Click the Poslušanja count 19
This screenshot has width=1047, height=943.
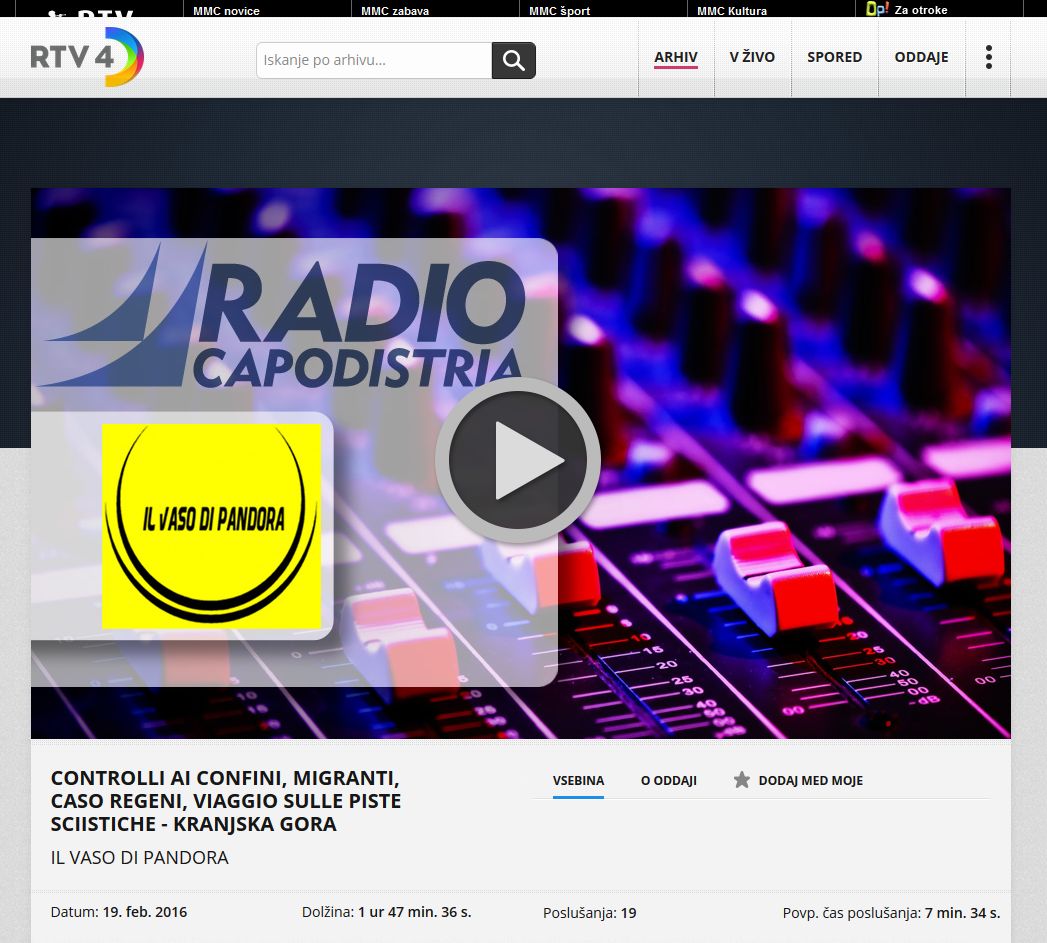[x=628, y=913]
